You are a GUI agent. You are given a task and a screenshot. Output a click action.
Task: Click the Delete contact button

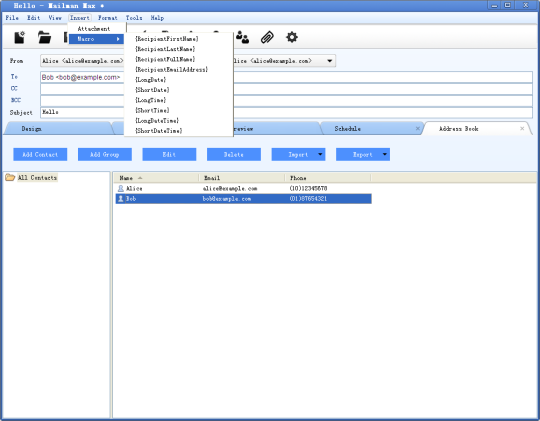coord(233,155)
